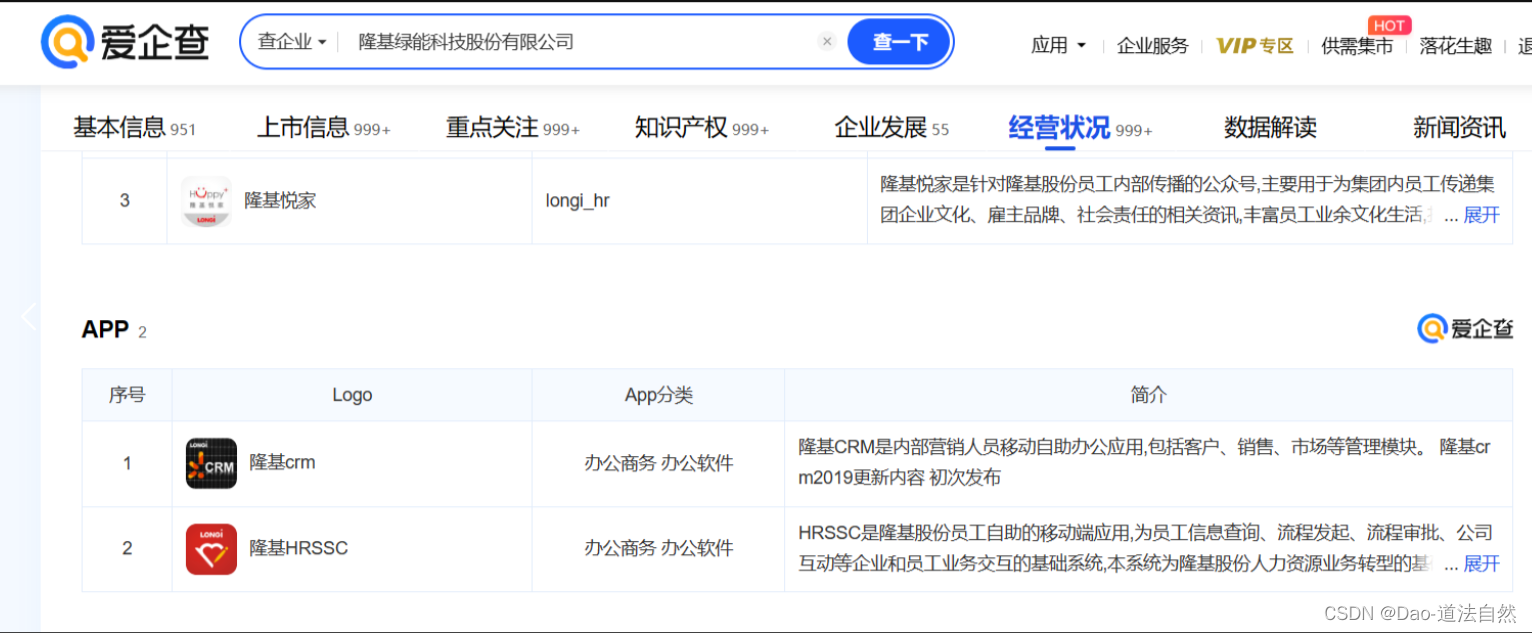This screenshot has height=633, width=1532.
Task: Click into the company search input field
Action: coord(580,42)
